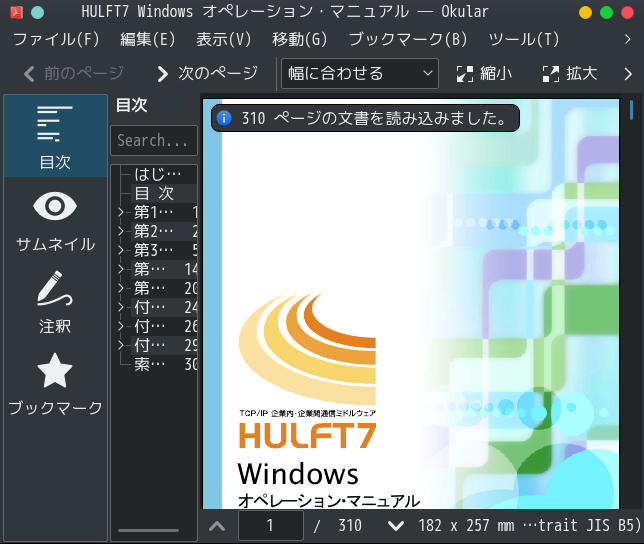Expand the 付… appendix at page 26
The height and width of the screenshot is (544, 644).
tap(121, 326)
